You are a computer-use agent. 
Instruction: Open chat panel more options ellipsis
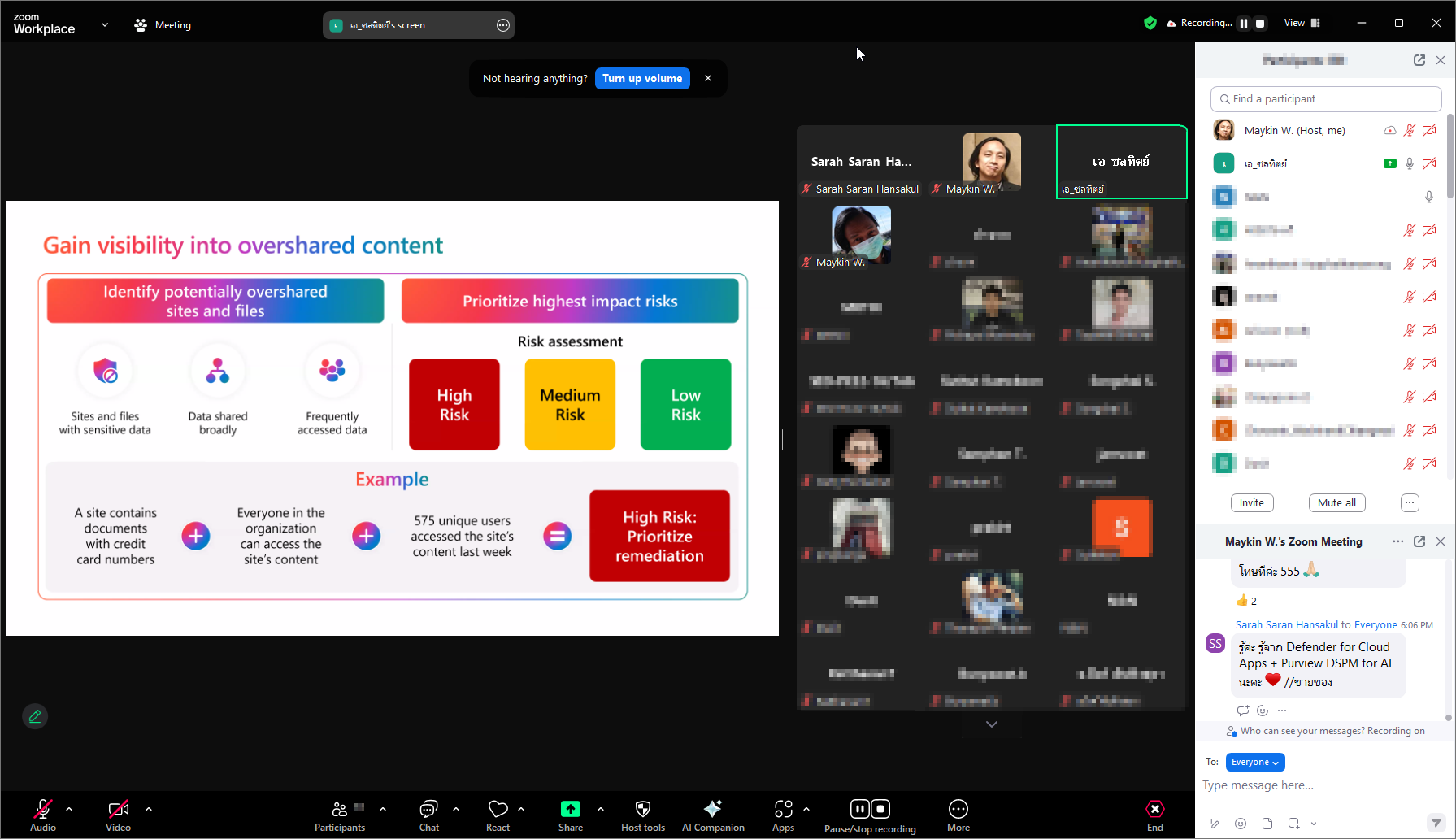[x=1398, y=541]
